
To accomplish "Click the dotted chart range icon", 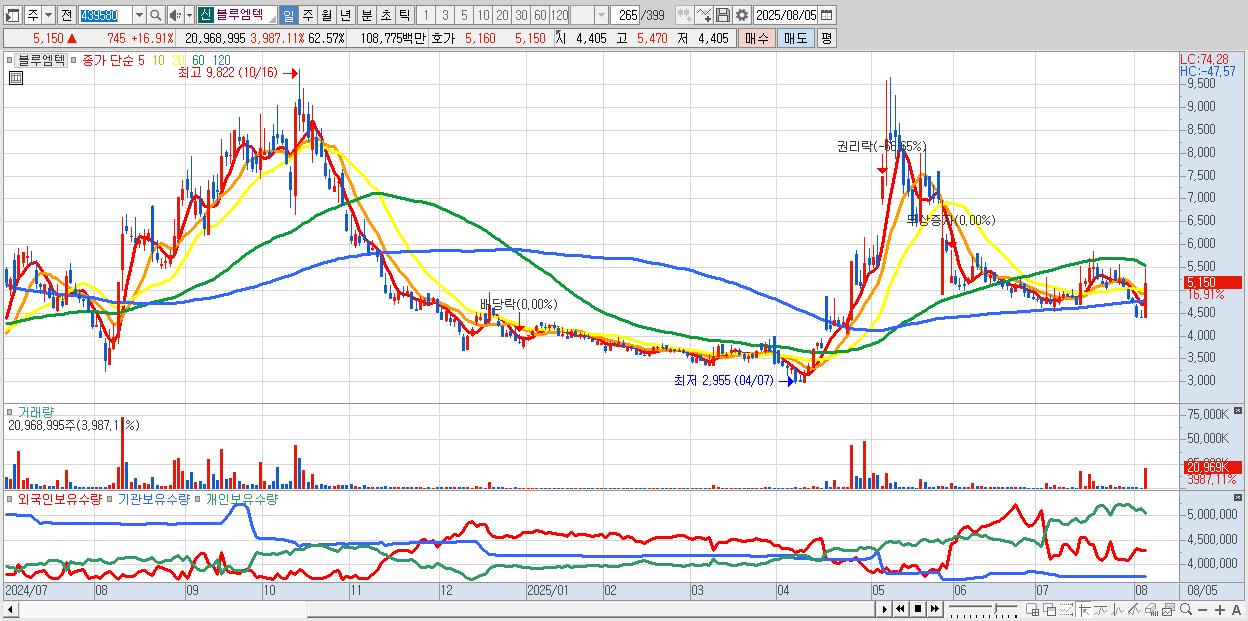I will pos(1066,609).
